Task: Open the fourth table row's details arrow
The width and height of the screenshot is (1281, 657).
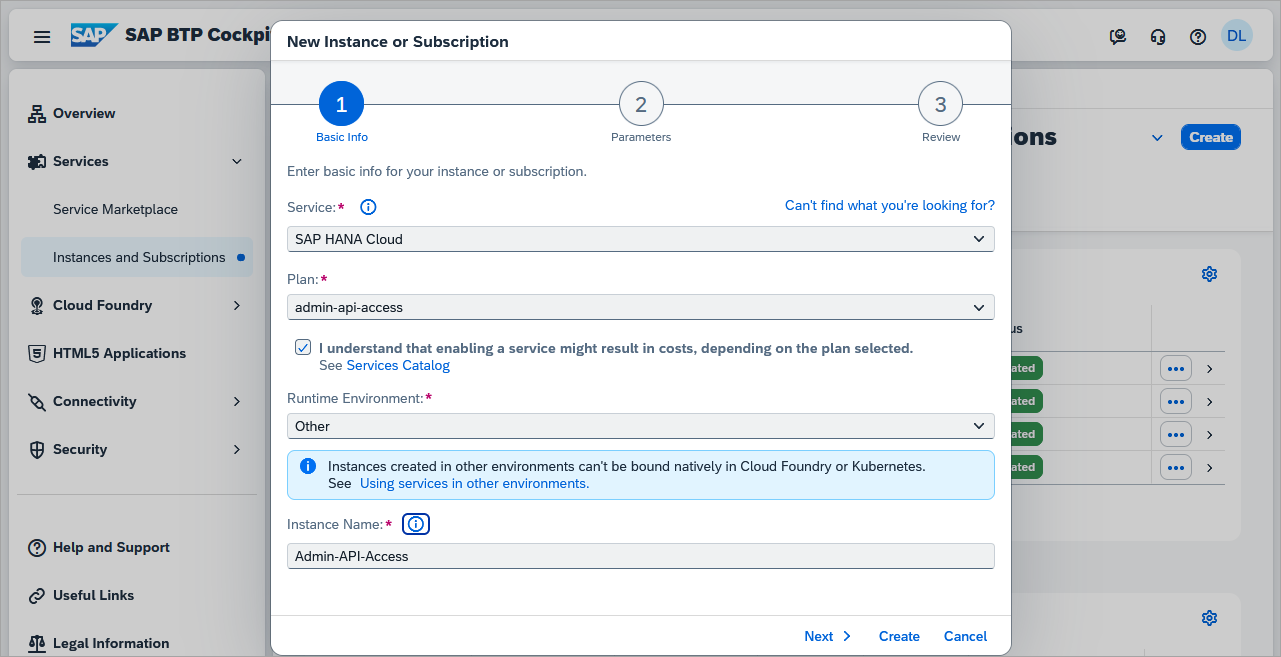Action: (1210, 467)
